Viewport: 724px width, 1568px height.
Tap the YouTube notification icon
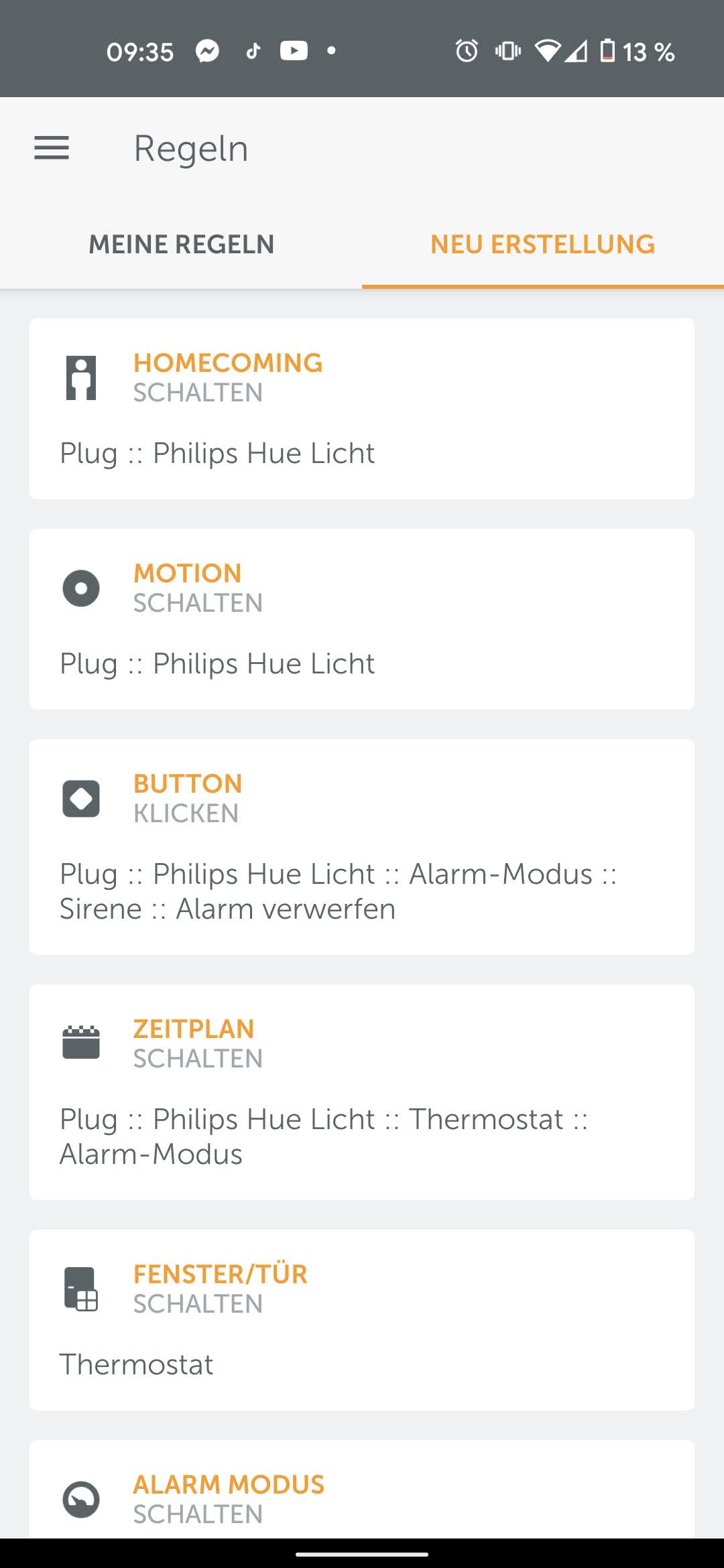point(294,51)
